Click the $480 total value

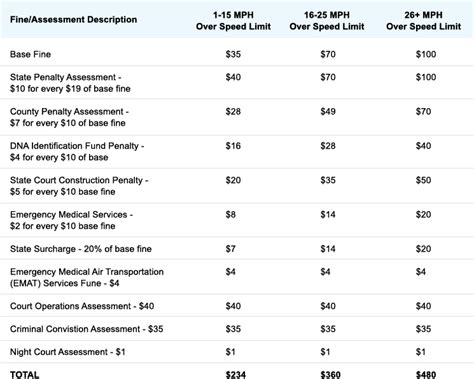coord(426,375)
